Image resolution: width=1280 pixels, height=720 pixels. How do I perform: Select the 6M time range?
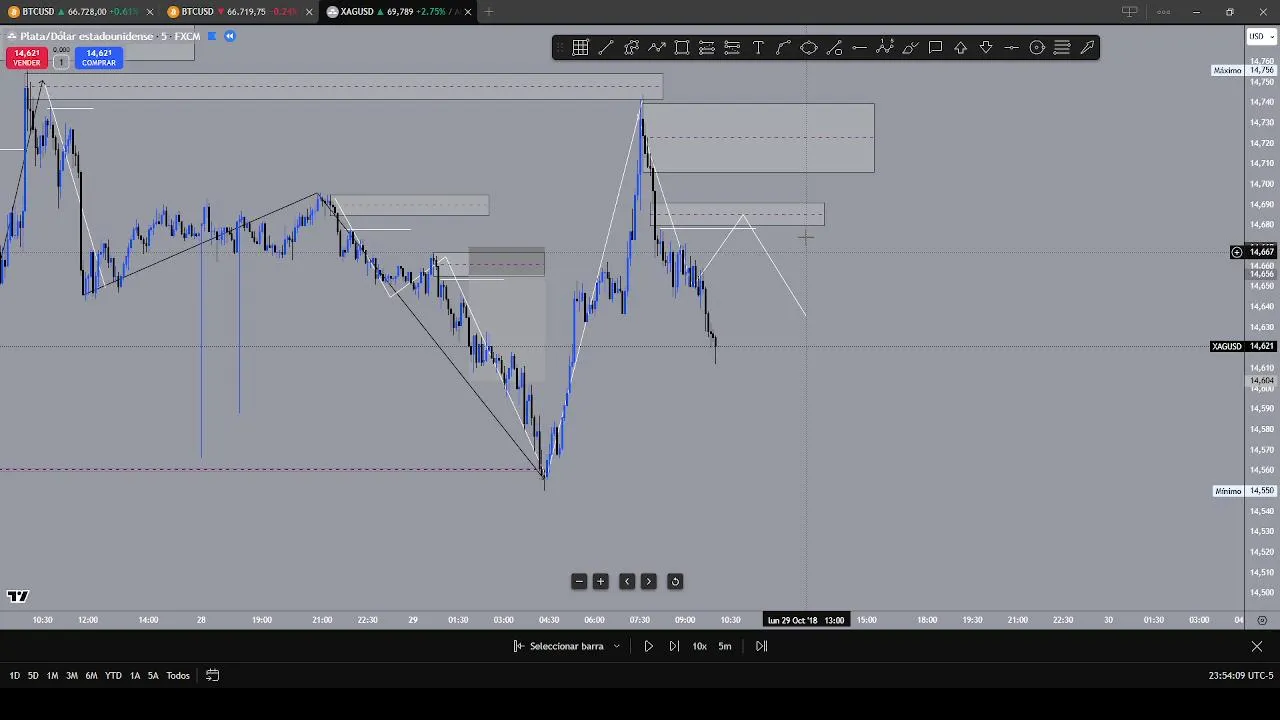91,676
